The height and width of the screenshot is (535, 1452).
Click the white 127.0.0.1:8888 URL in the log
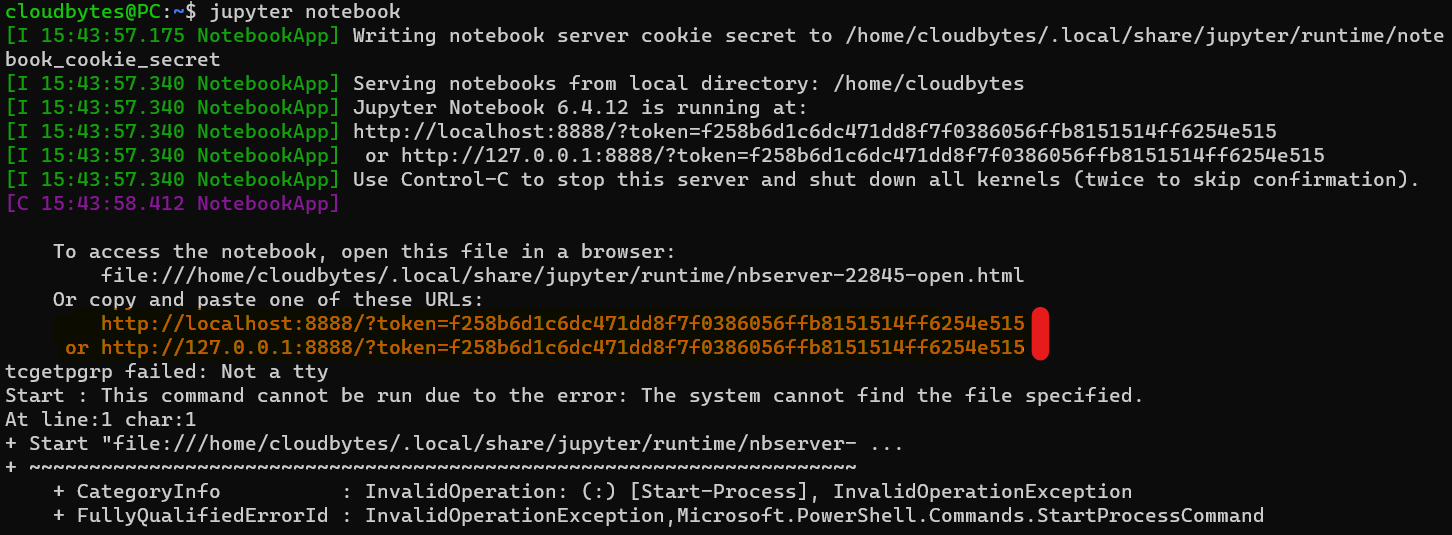click(x=862, y=155)
